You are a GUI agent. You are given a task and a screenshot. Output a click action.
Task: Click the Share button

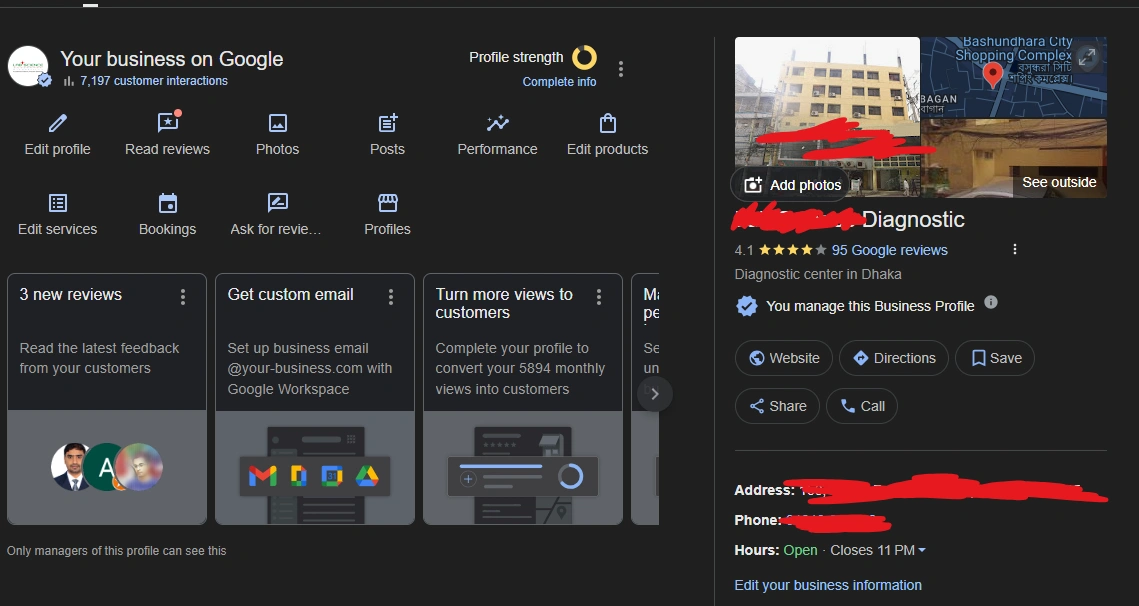tap(777, 406)
